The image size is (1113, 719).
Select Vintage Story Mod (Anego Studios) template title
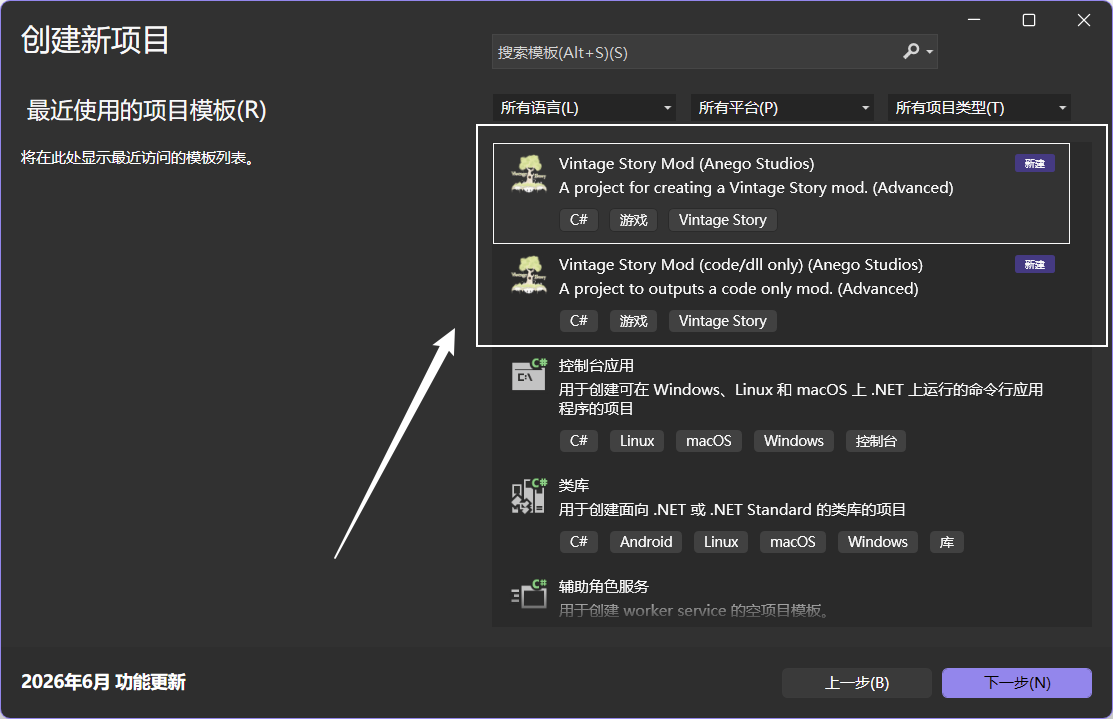click(x=686, y=163)
